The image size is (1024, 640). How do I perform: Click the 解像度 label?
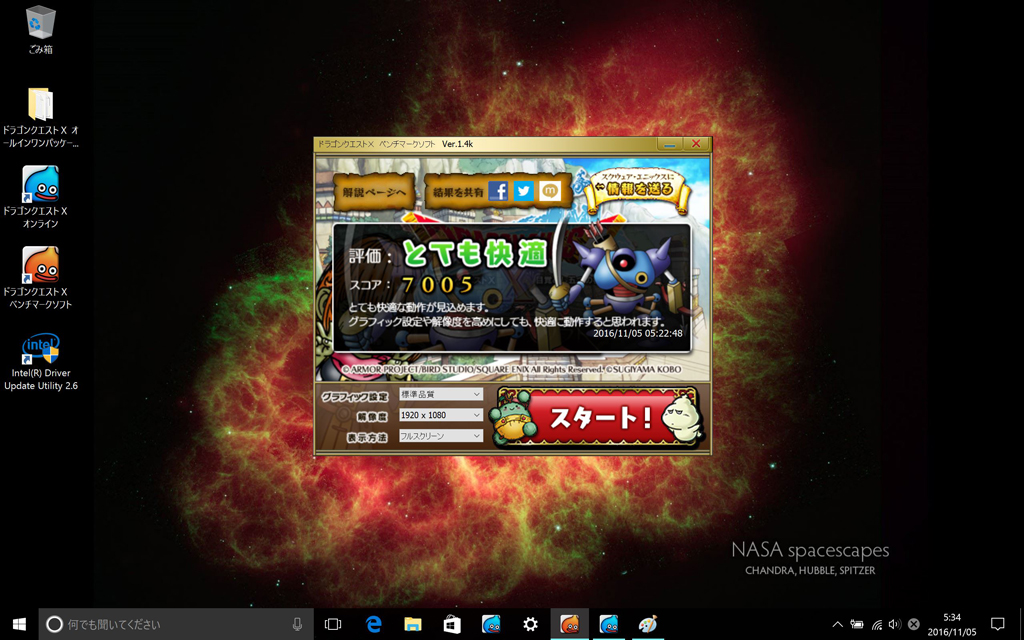pyautogui.click(x=372, y=417)
